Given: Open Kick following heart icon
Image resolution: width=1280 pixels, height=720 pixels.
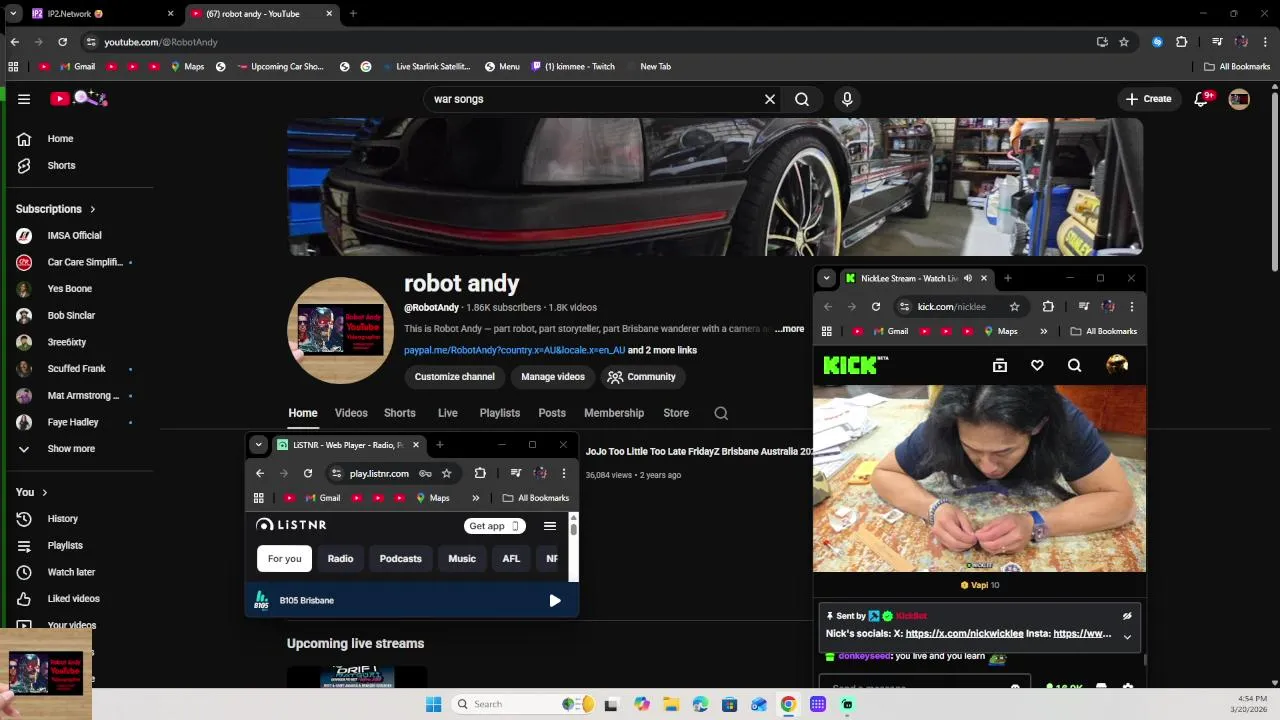Looking at the screenshot, I should [1037, 365].
